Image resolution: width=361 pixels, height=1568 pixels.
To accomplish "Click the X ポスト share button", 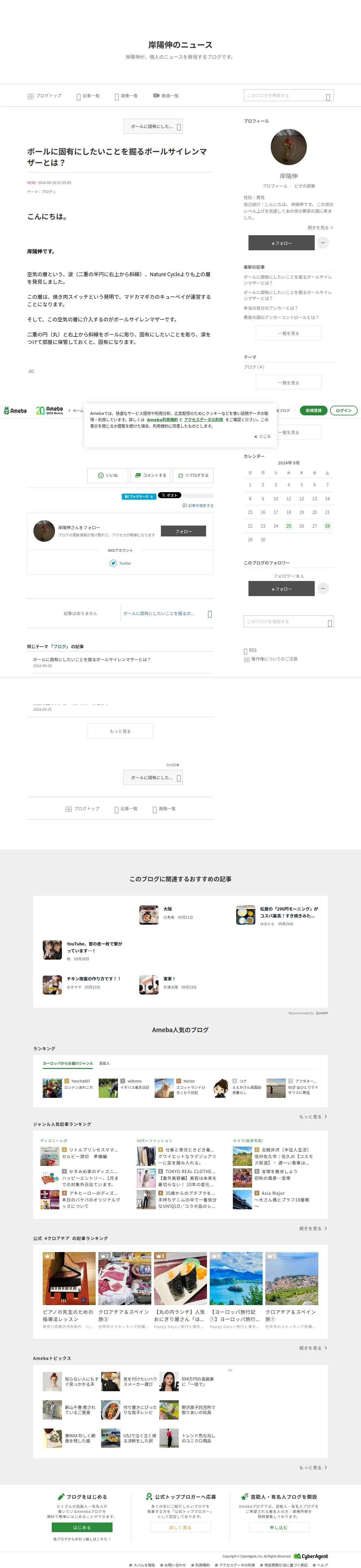I will tap(170, 495).
